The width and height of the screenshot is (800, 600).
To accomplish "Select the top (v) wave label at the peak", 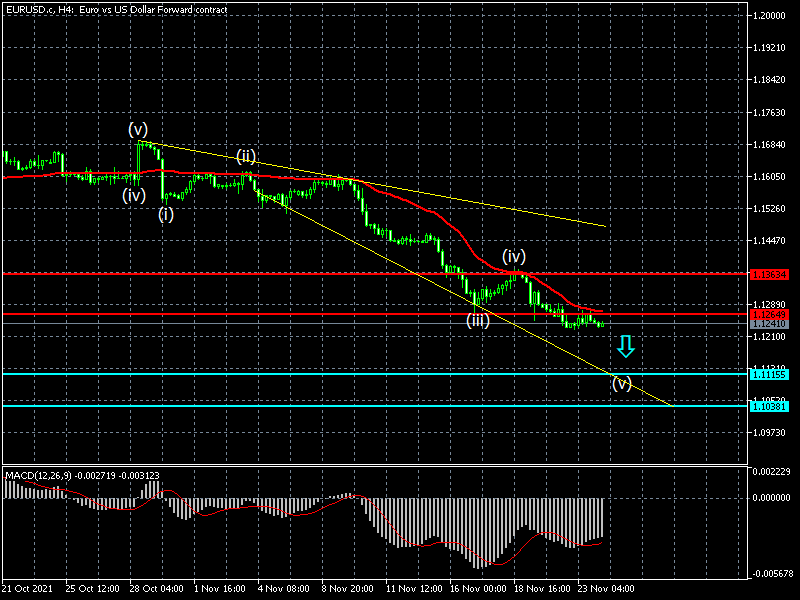I will [x=138, y=129].
